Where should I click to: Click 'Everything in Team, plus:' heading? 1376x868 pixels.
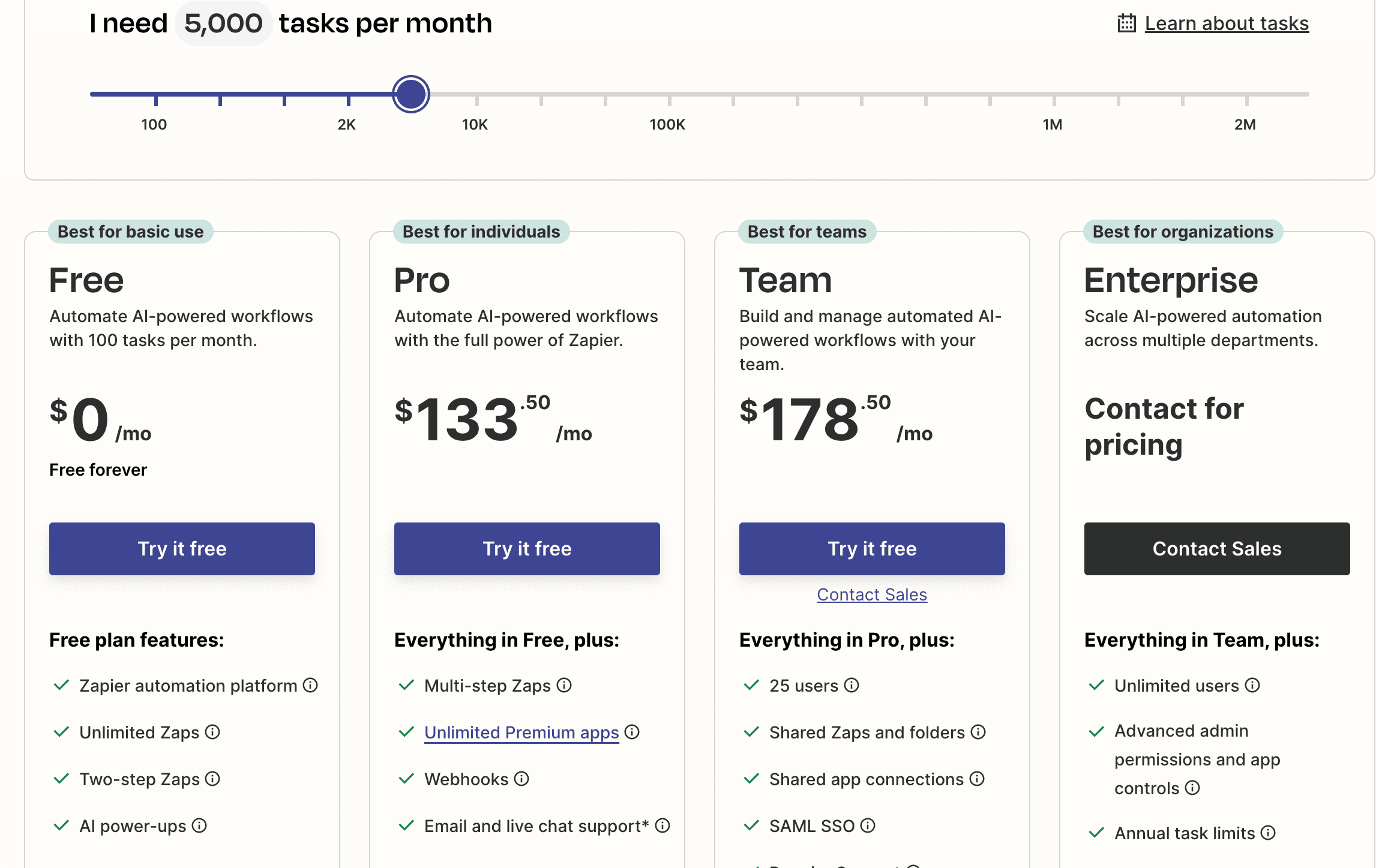click(1202, 640)
